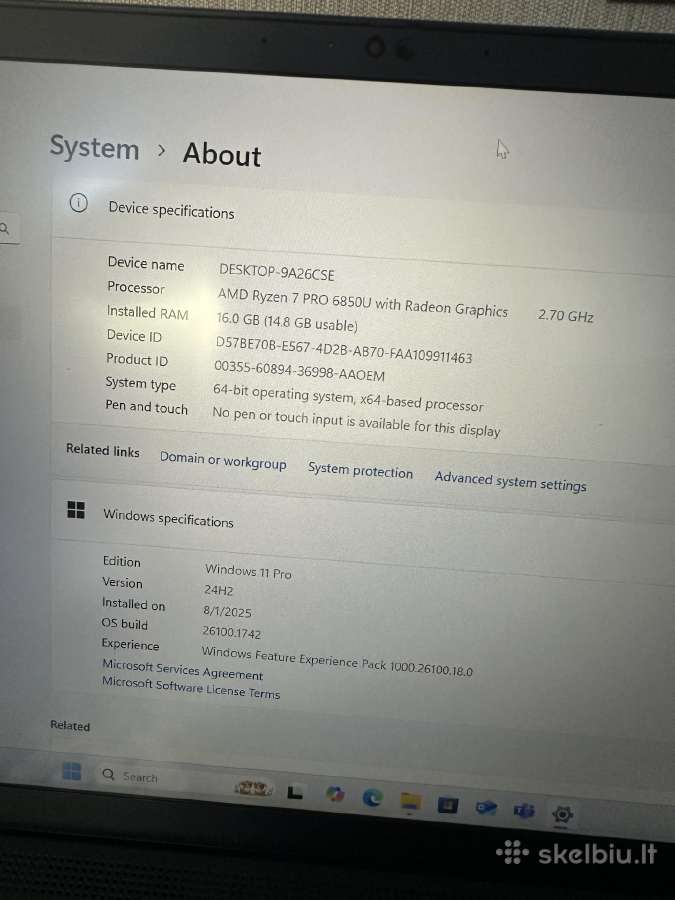Click the Related heading at bottom

tap(70, 726)
